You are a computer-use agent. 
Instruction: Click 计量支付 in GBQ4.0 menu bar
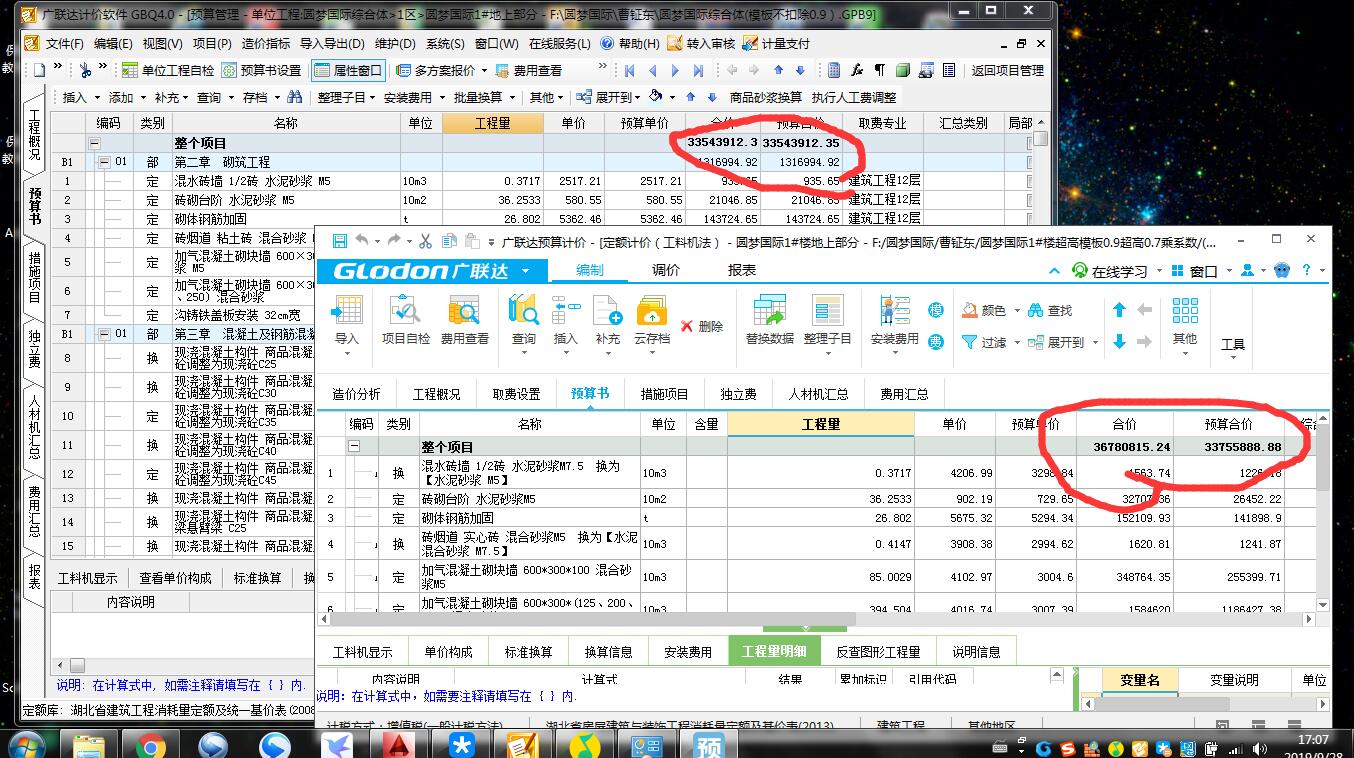[777, 44]
